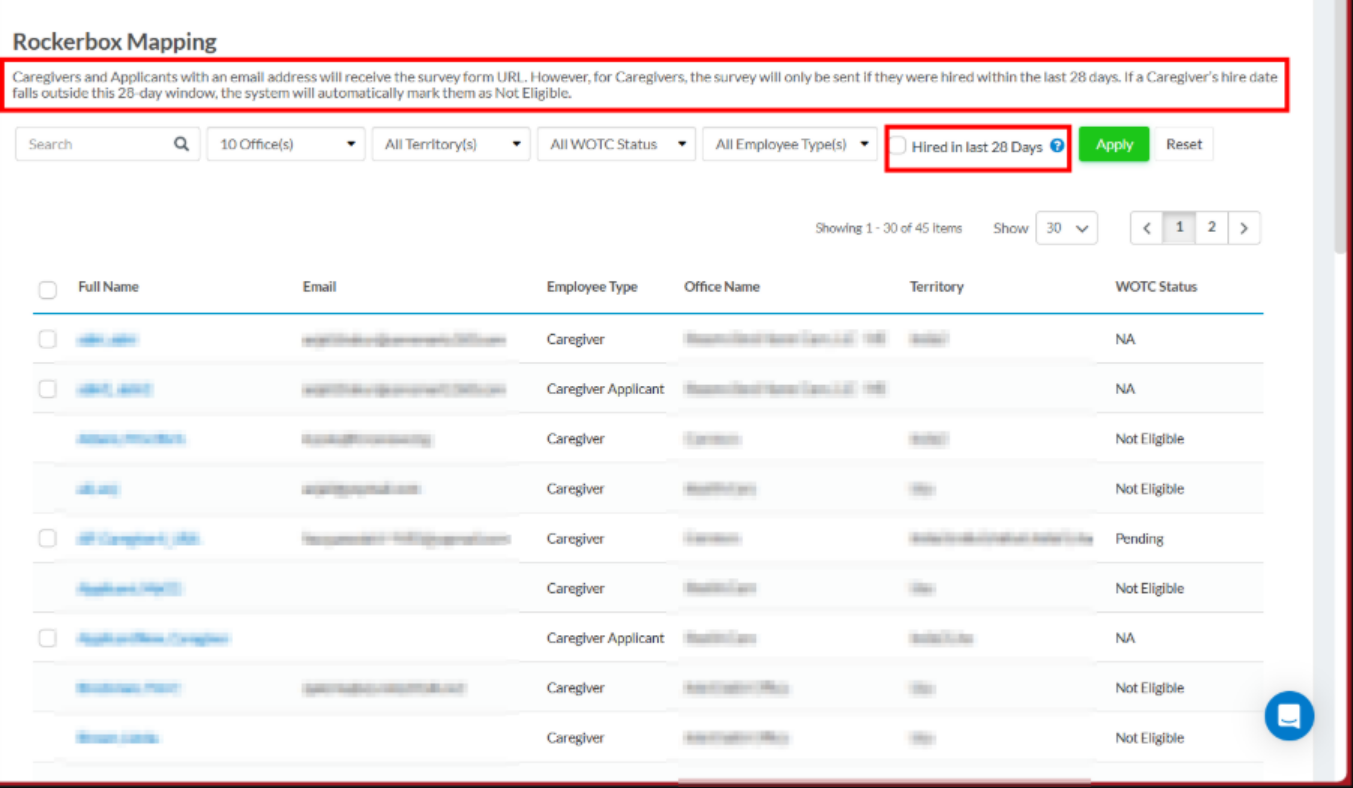
Task: Go to next page arrow
Action: tap(1244, 228)
